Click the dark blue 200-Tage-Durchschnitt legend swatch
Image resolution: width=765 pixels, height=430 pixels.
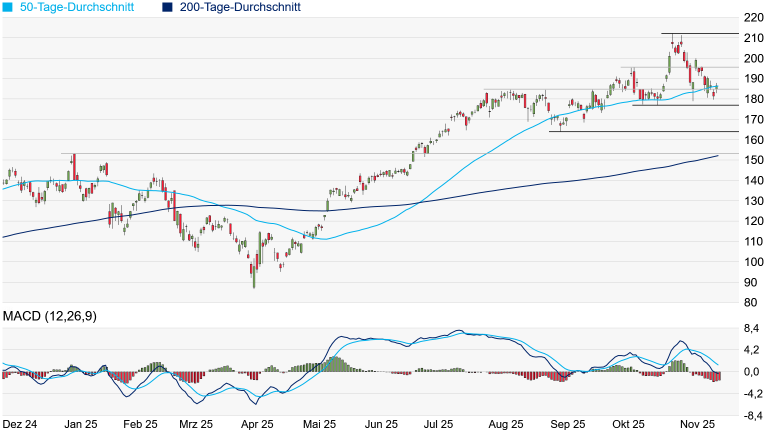point(166,7)
